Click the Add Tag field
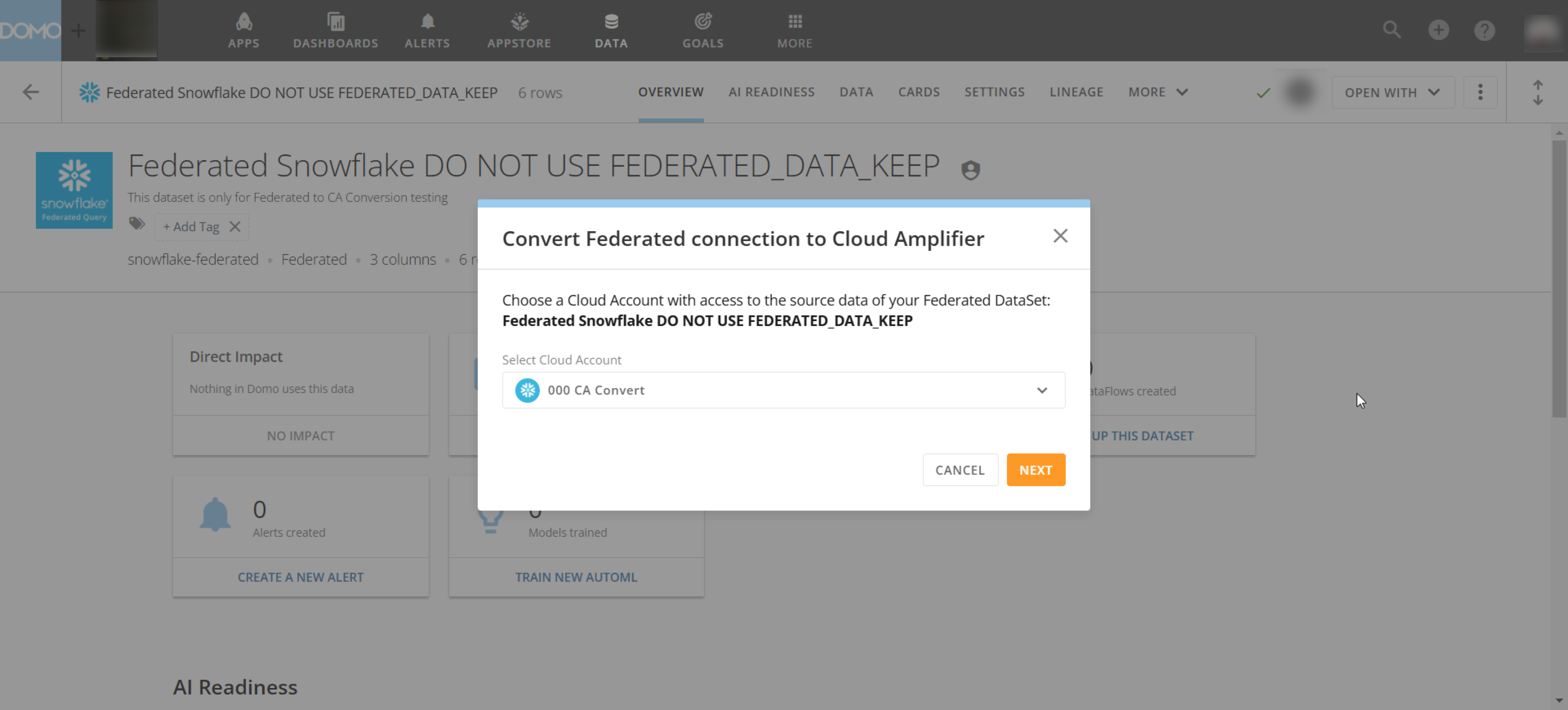The image size is (1568, 710). [x=191, y=226]
